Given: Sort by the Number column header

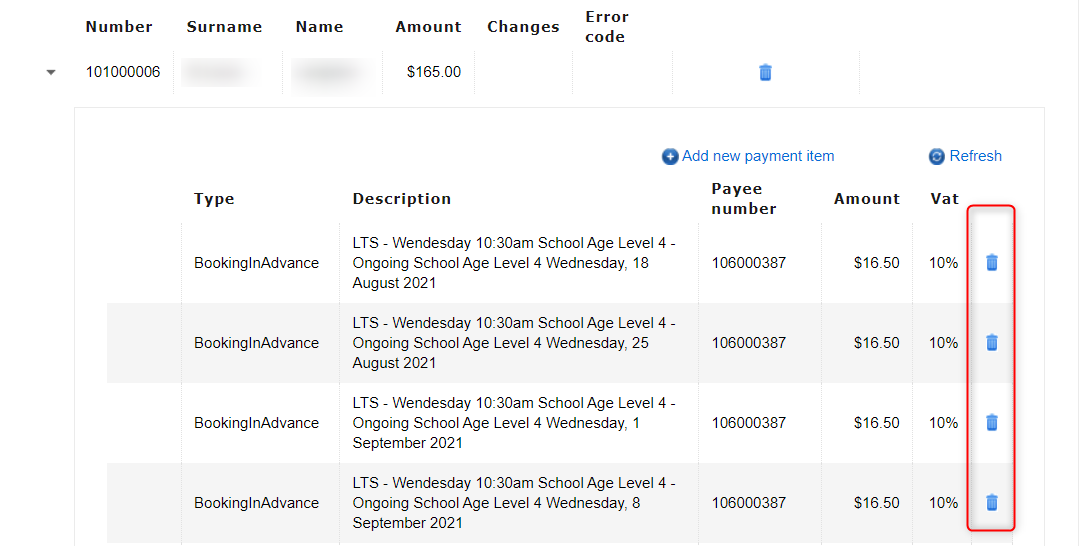Looking at the screenshot, I should [119, 27].
